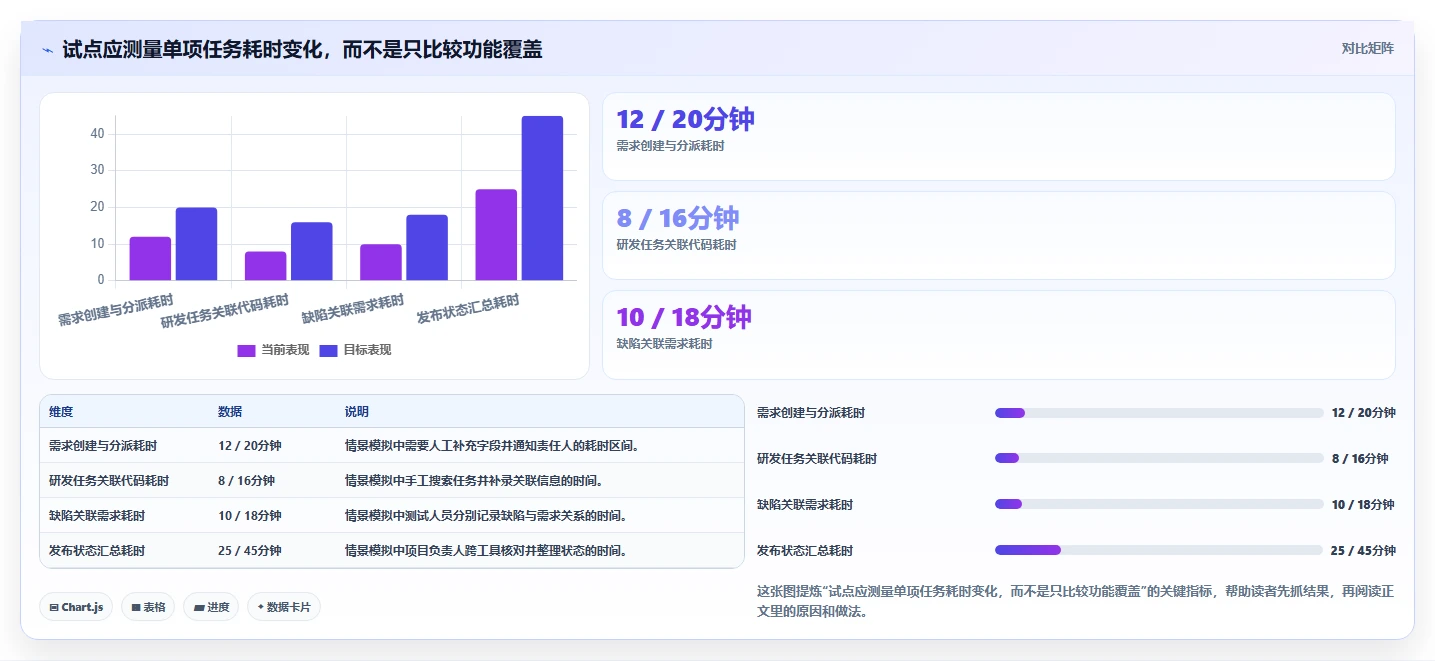Click the 10 / 18分钟 stat card

click(x=998, y=334)
